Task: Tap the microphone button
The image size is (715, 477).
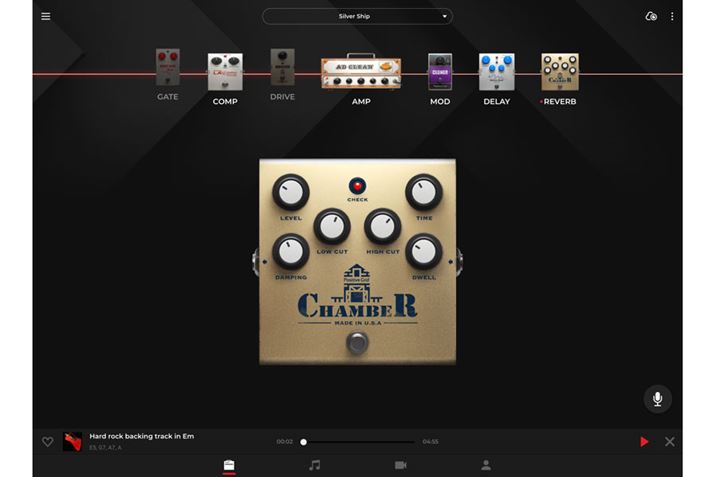Action: coord(657,399)
